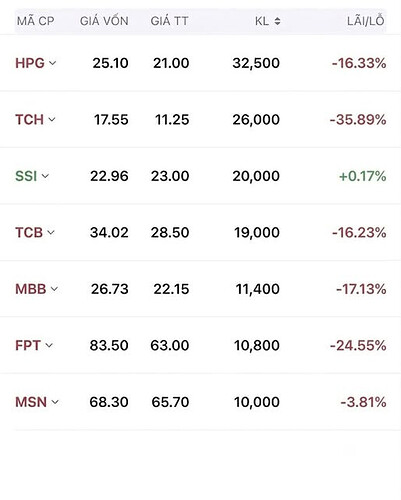Sort by the KL column arrows
This screenshot has height=500, width=401.
pos(277,21)
